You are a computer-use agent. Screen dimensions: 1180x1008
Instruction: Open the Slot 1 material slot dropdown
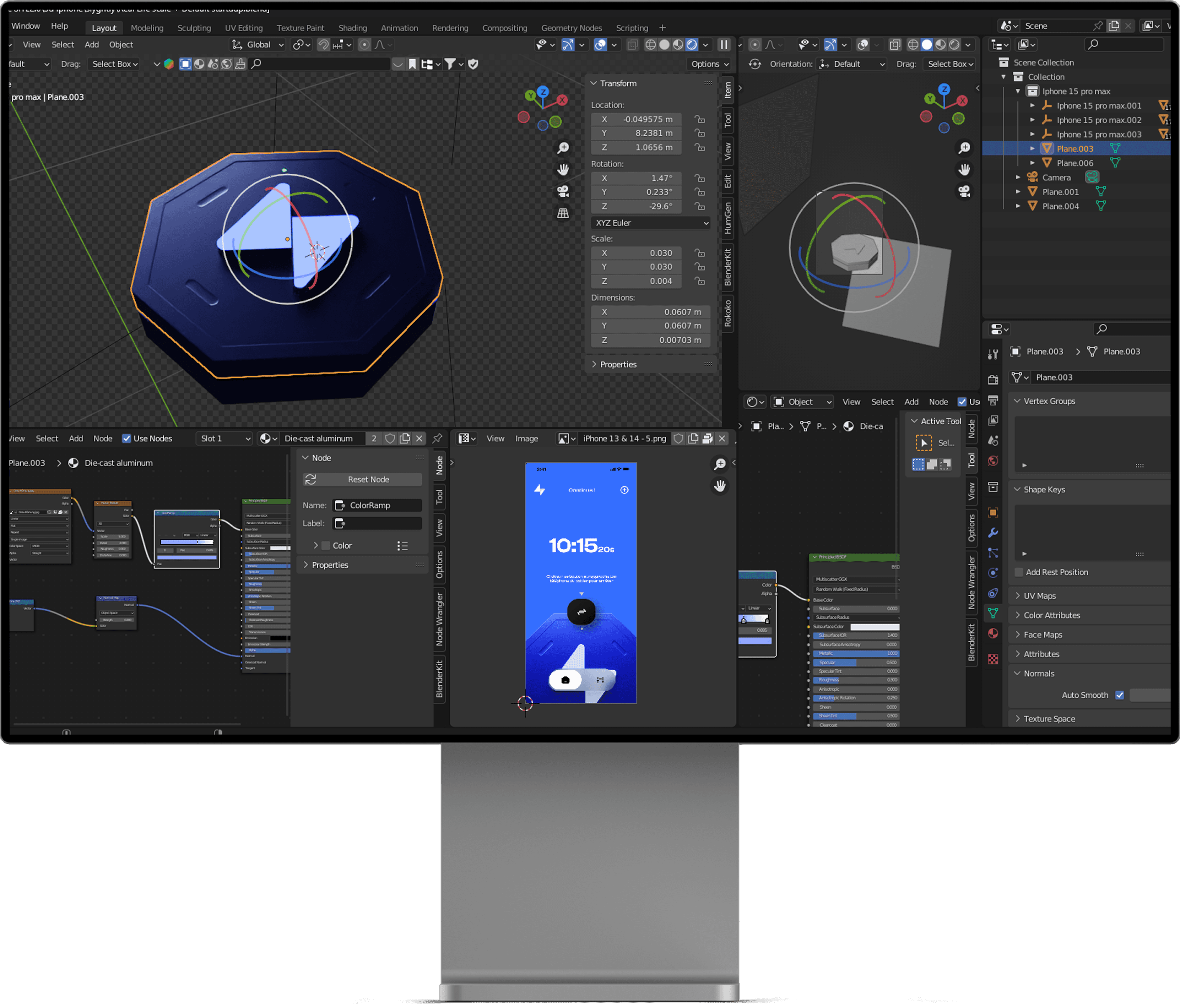pos(224,438)
